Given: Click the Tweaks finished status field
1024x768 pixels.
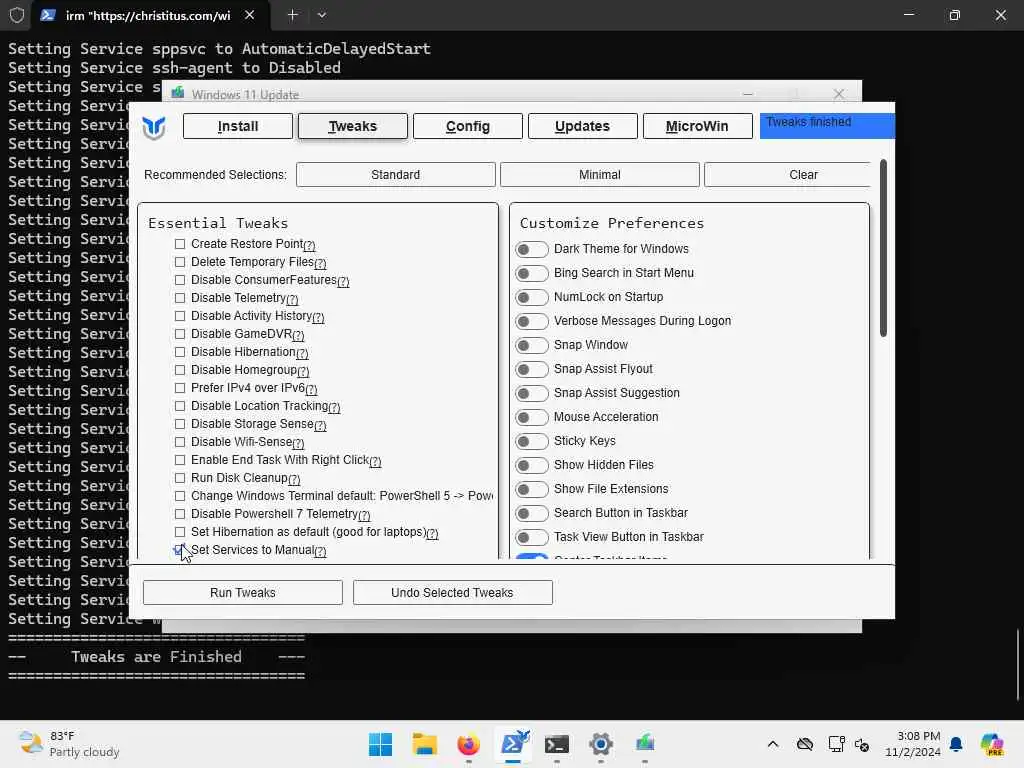Looking at the screenshot, I should [x=827, y=126].
